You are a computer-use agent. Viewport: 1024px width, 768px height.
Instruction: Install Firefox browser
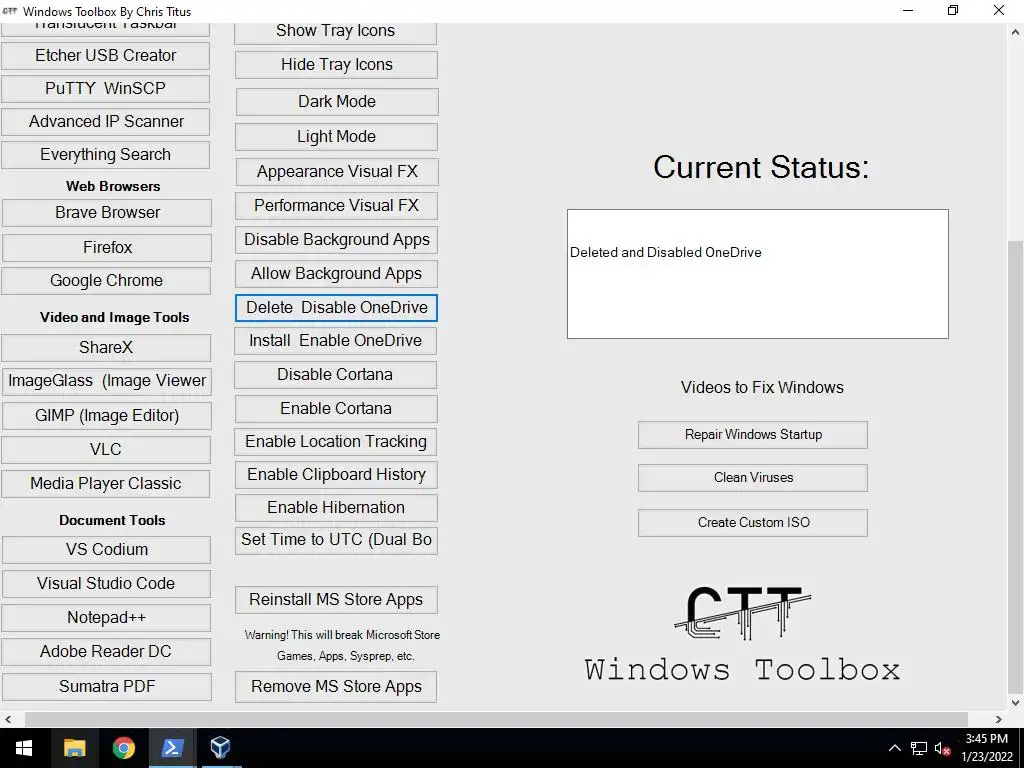click(107, 248)
